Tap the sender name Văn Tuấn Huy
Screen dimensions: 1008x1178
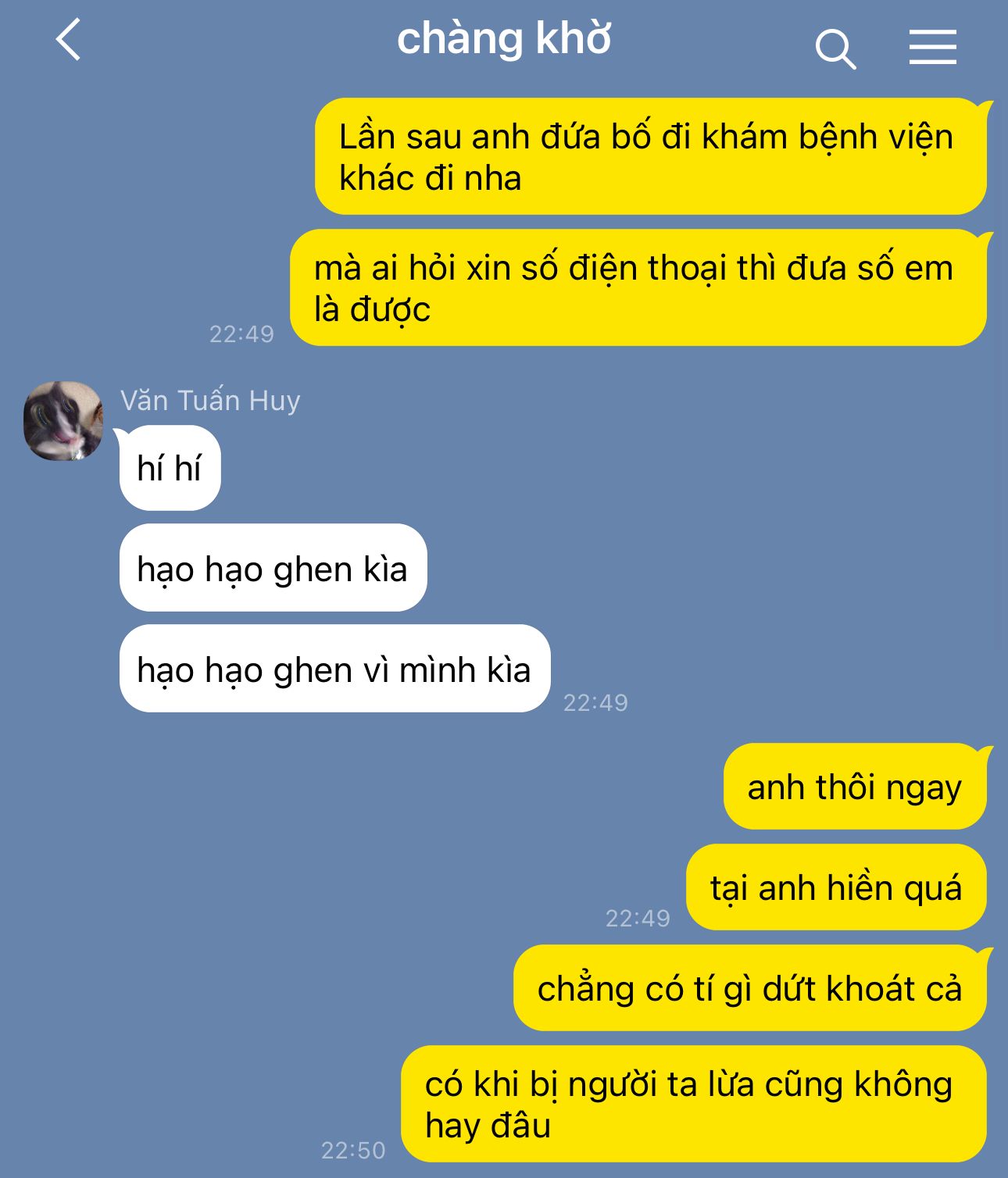pyautogui.click(x=210, y=400)
